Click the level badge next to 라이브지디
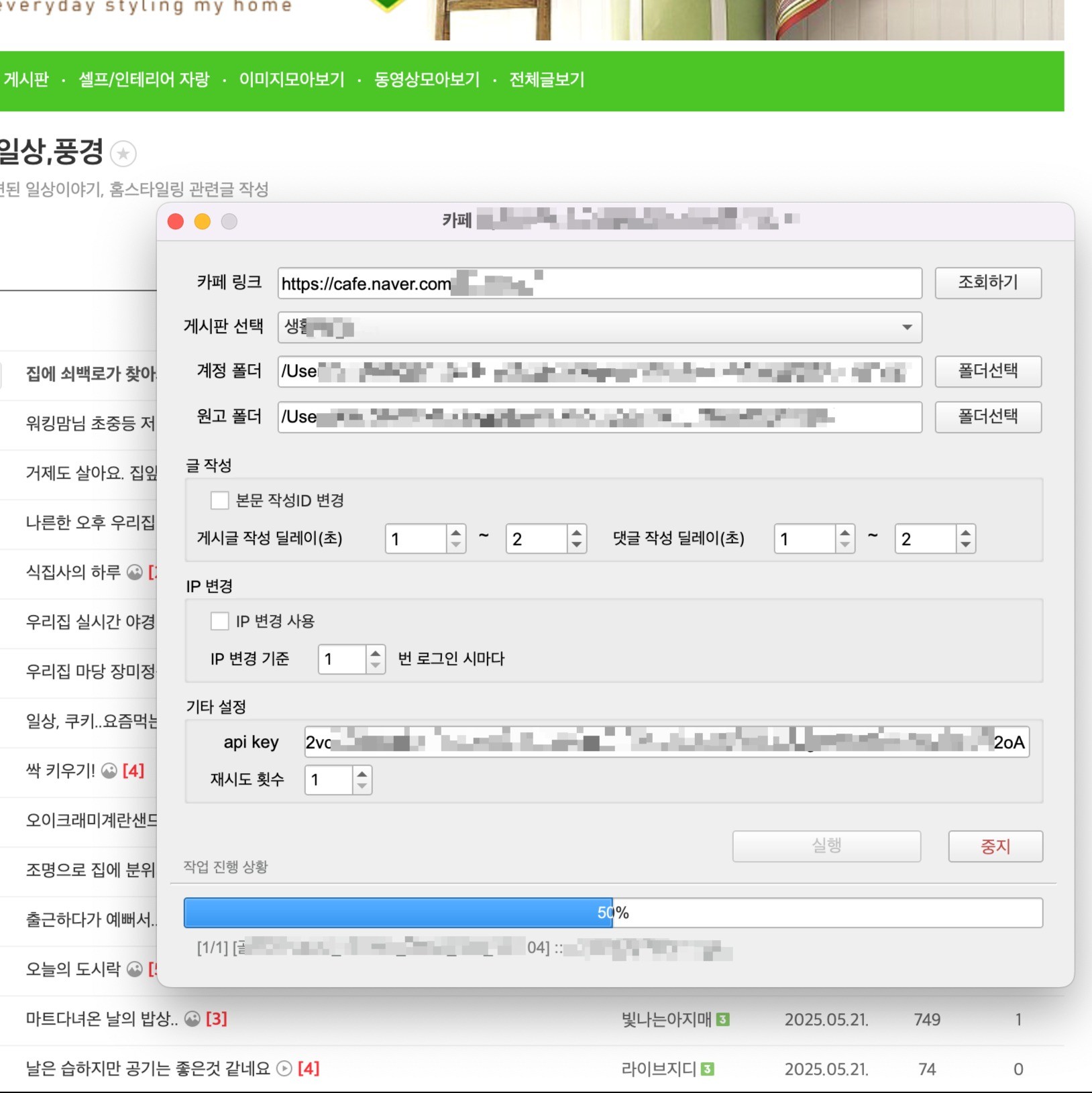Image resolution: width=1092 pixels, height=1093 pixels. pos(707,1070)
